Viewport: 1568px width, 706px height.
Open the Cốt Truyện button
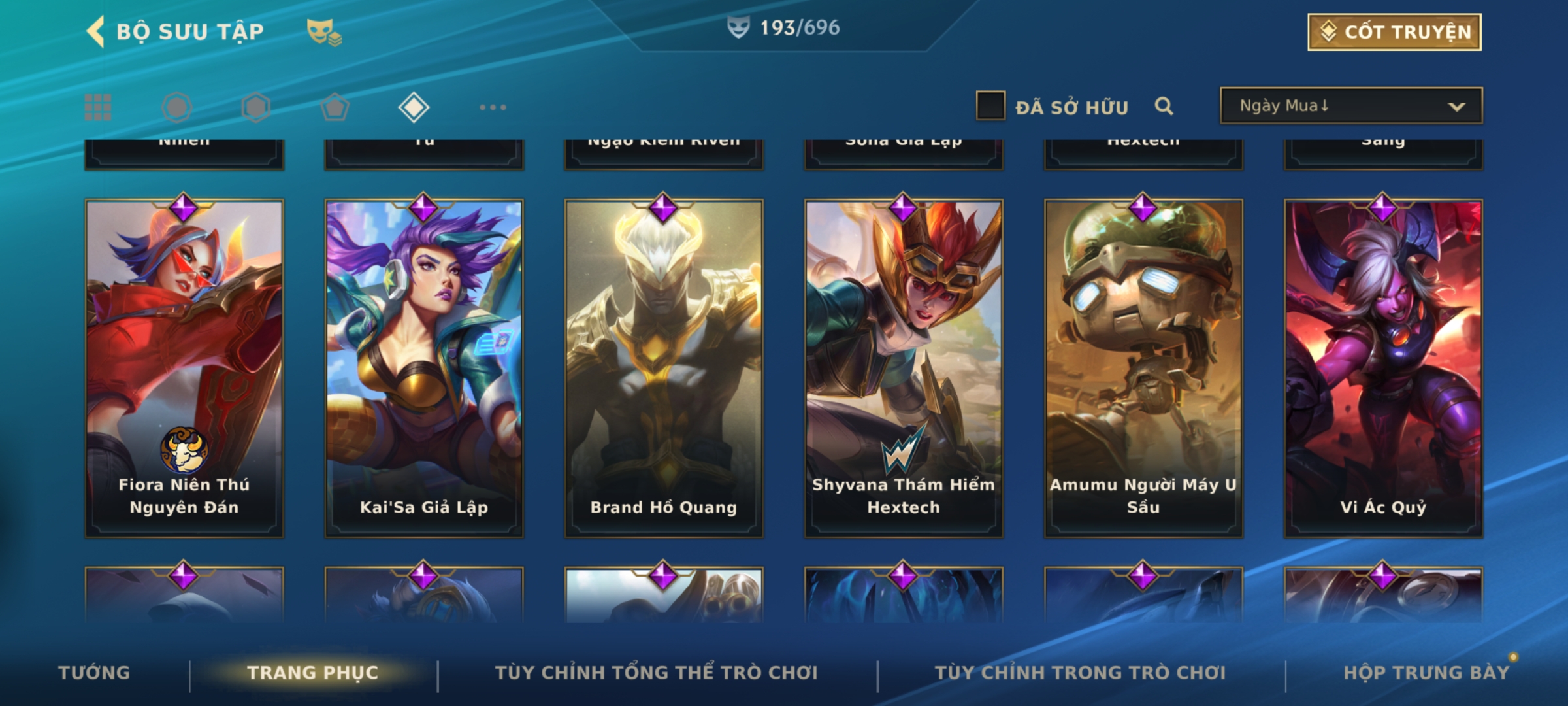(1394, 31)
